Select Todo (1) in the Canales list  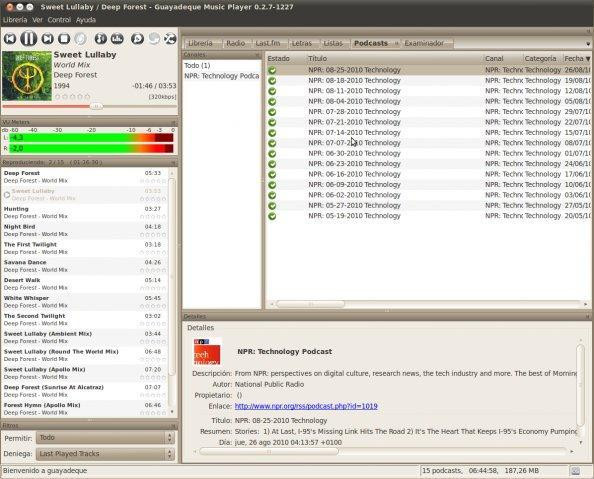coord(222,66)
